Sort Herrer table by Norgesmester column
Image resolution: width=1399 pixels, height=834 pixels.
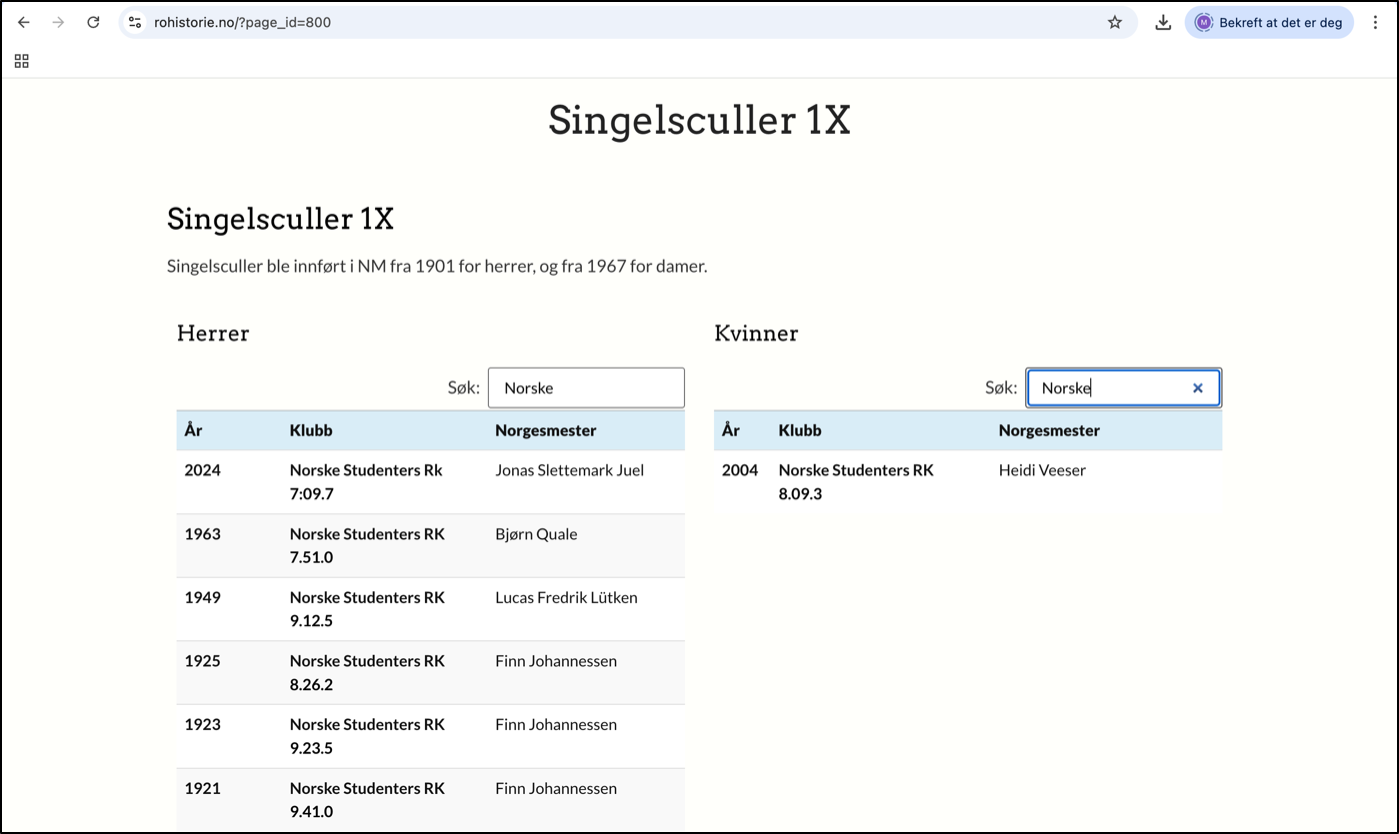(x=545, y=430)
